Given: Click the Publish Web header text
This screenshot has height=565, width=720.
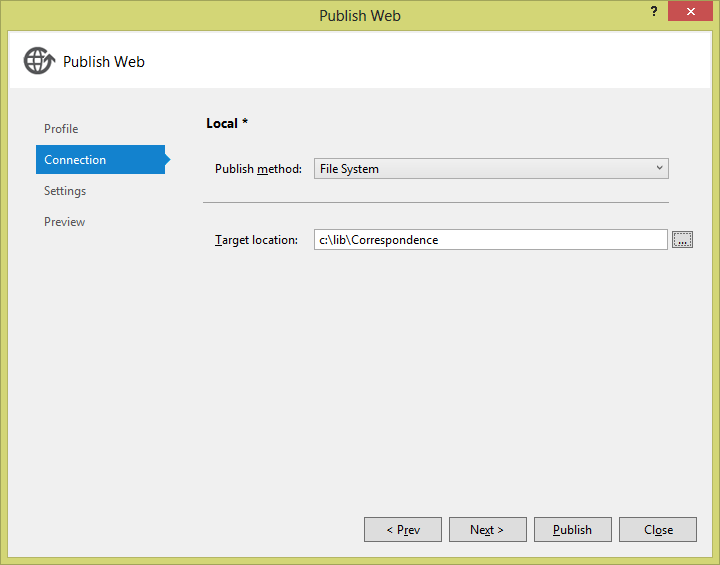Looking at the screenshot, I should click(104, 62).
